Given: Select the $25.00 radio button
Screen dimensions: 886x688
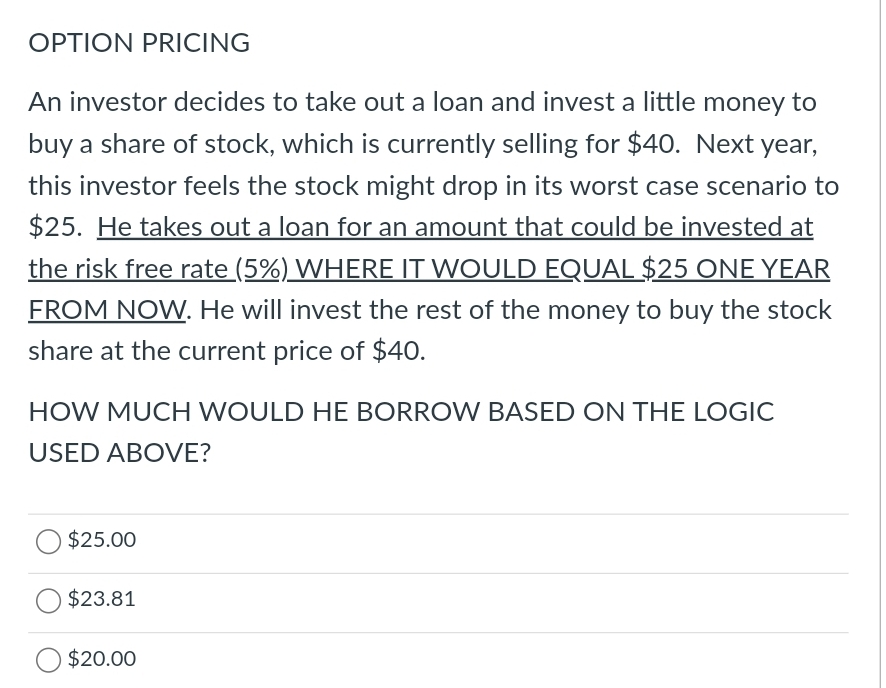Looking at the screenshot, I should click(48, 541).
